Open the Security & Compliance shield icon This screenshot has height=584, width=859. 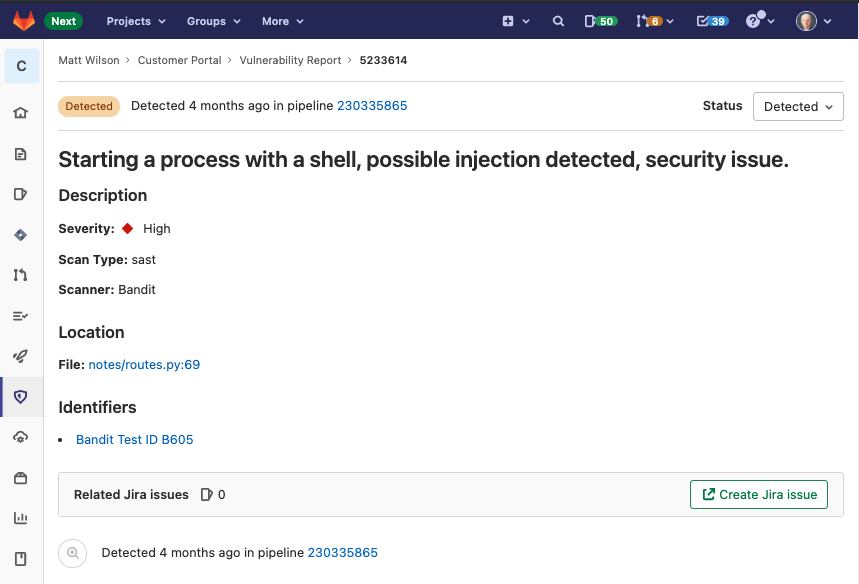click(21, 397)
